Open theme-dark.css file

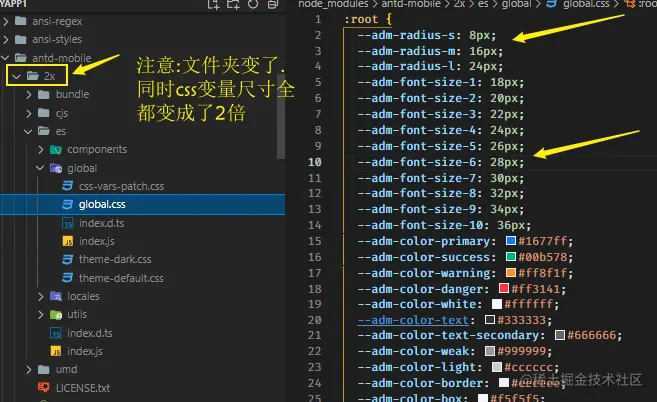[115, 259]
